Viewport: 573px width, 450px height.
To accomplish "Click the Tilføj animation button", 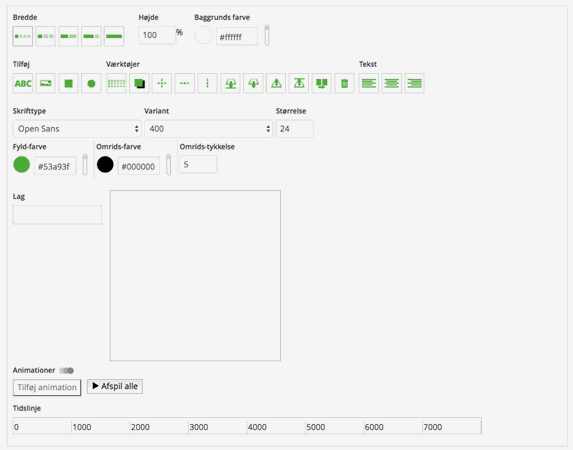I will 47,387.
